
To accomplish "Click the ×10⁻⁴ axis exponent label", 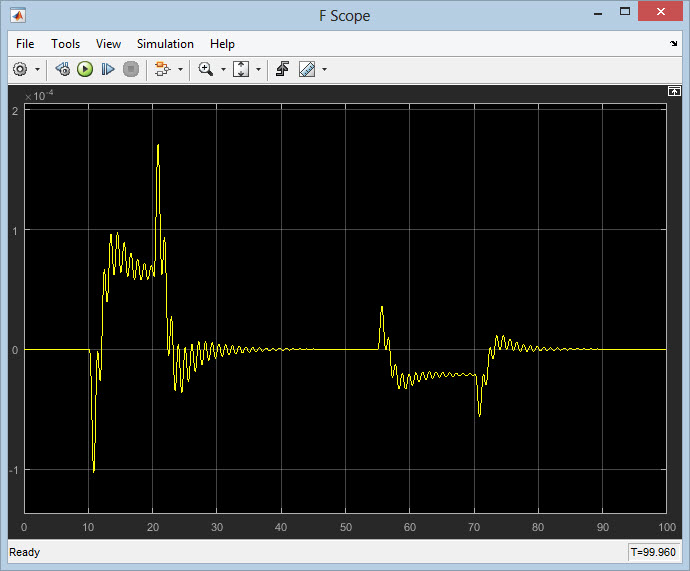I will pyautogui.click(x=39, y=95).
